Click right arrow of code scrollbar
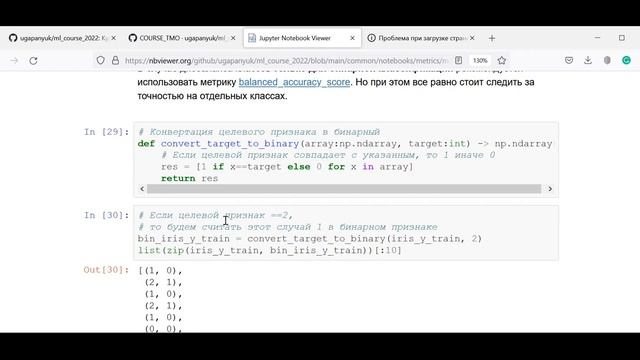The image size is (640, 360). point(550,189)
